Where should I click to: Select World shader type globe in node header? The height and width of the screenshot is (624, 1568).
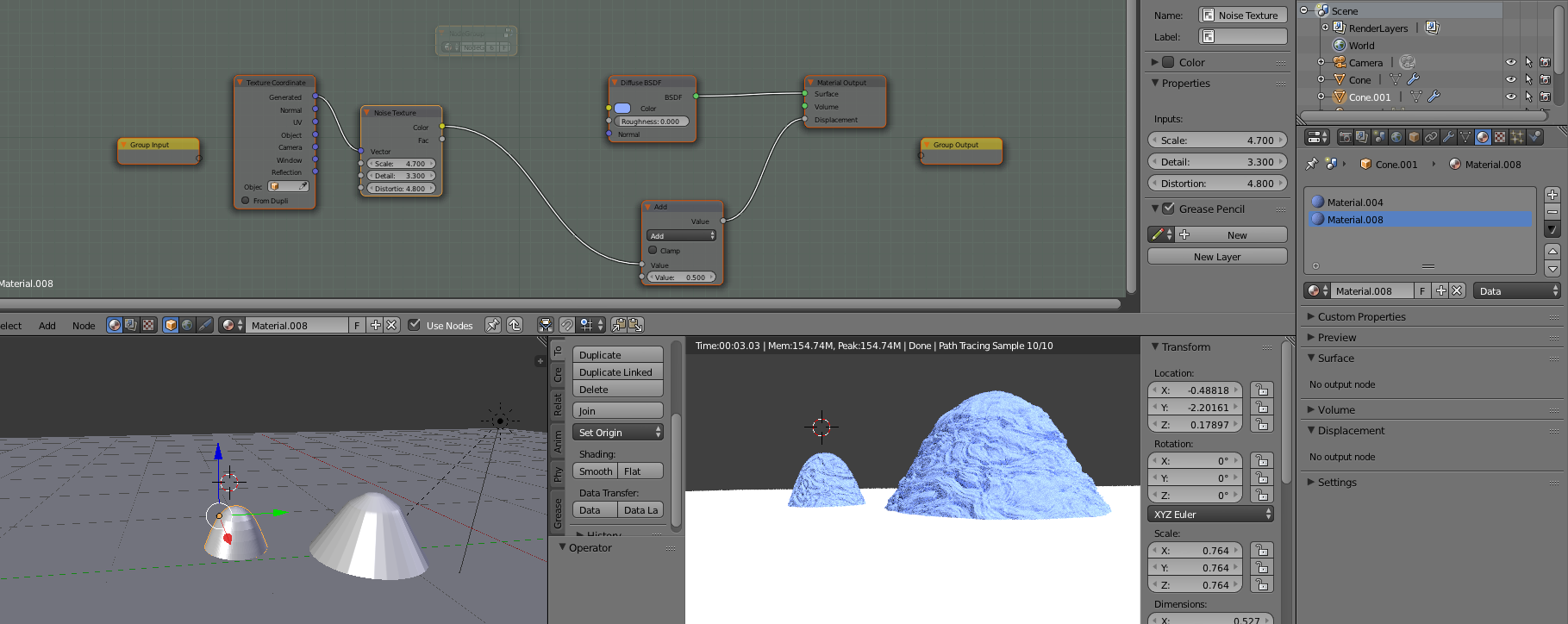click(187, 325)
